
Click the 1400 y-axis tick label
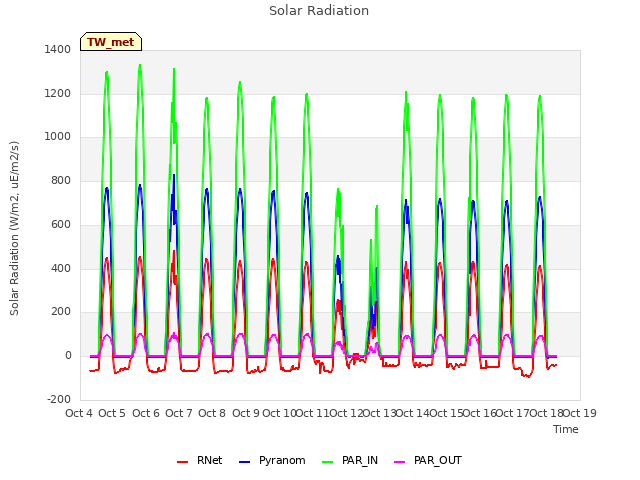pos(58,49)
